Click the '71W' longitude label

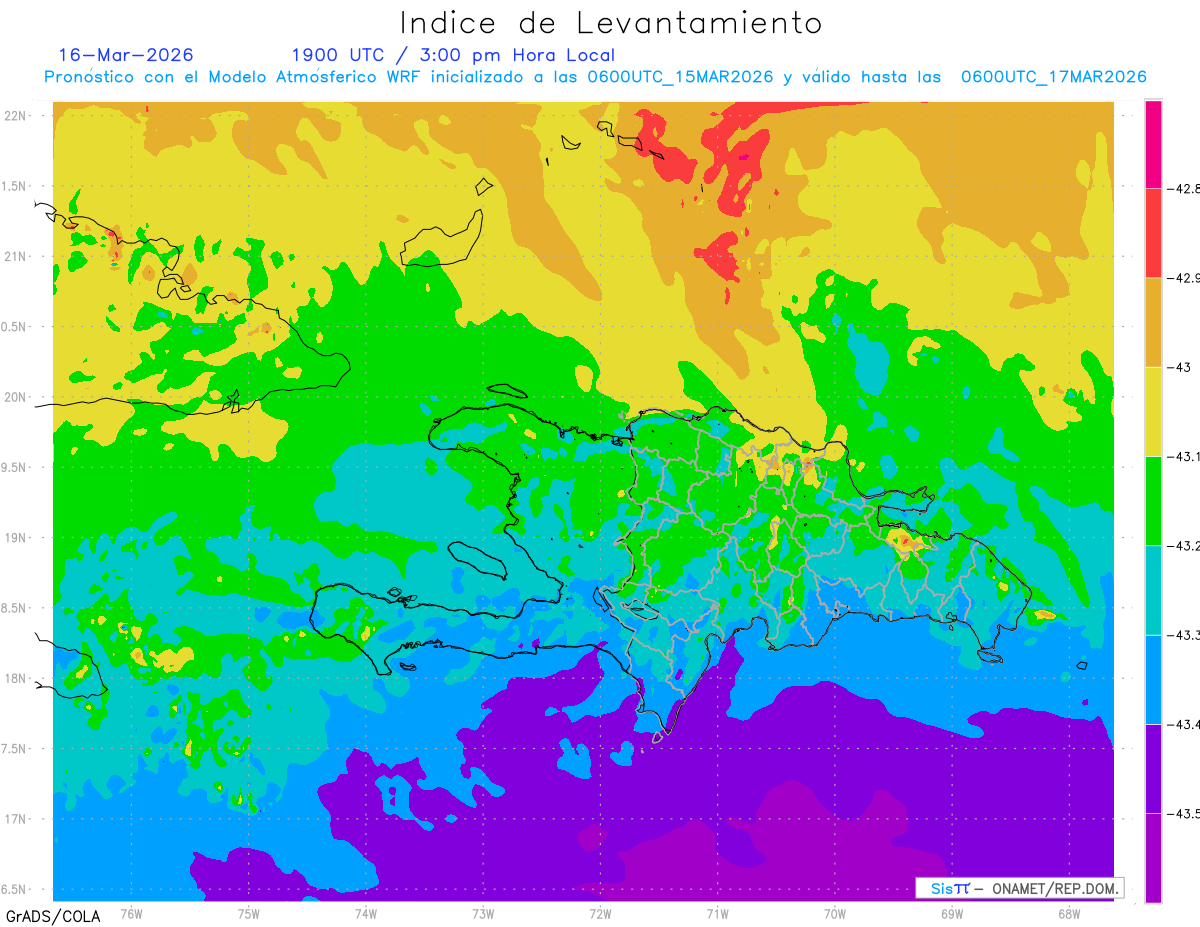[717, 914]
